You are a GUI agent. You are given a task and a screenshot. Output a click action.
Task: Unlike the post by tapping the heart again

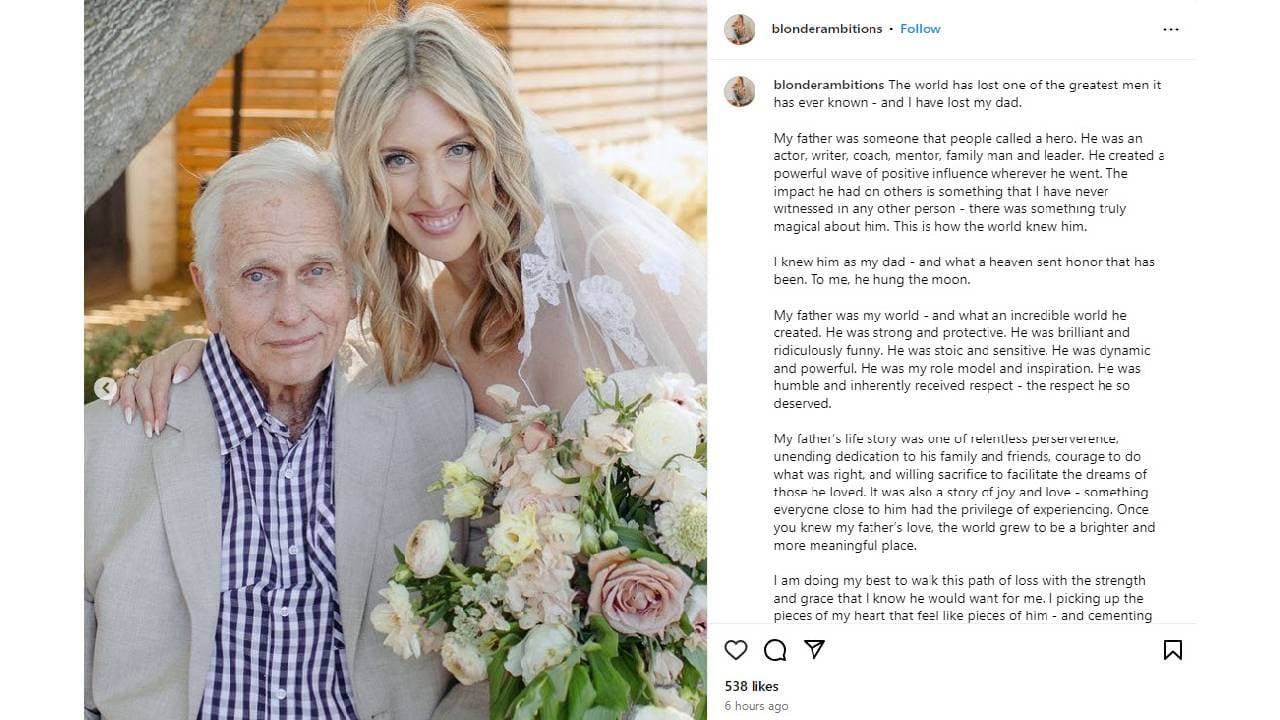click(736, 650)
